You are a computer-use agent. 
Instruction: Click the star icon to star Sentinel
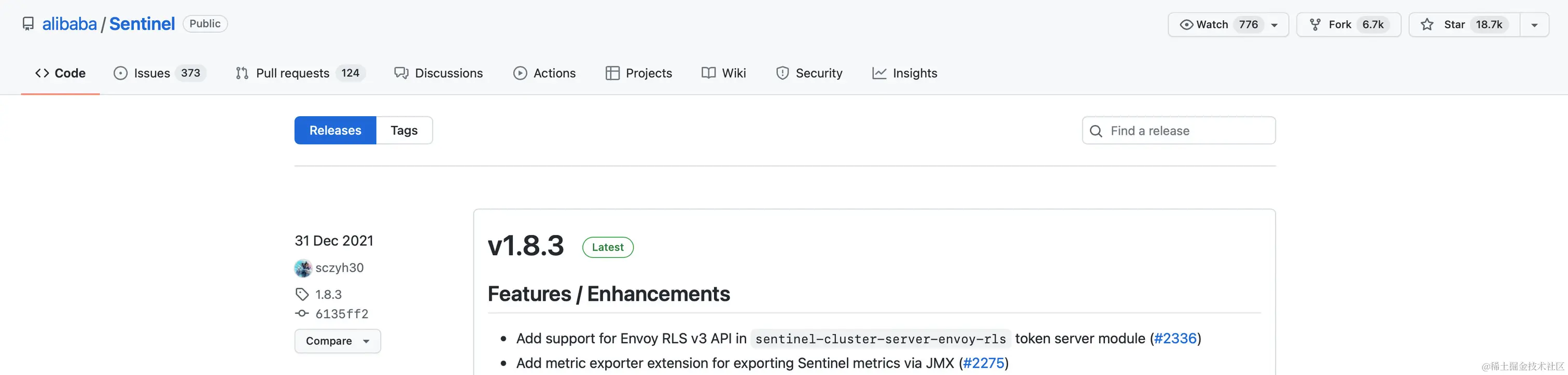point(1427,24)
